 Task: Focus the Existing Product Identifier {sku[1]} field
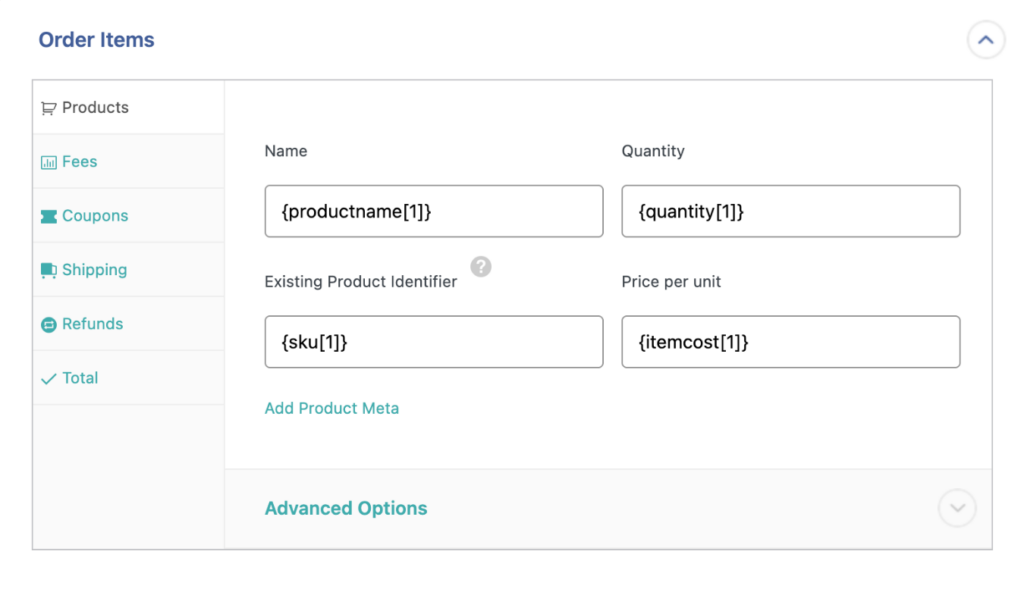pyautogui.click(x=434, y=342)
